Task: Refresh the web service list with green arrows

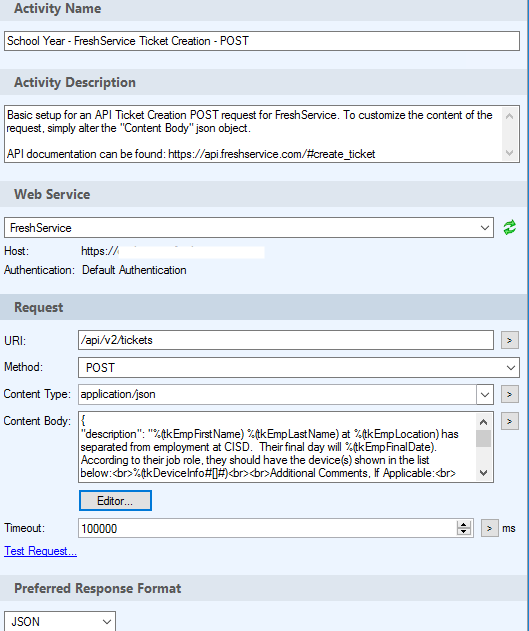Action: point(510,227)
